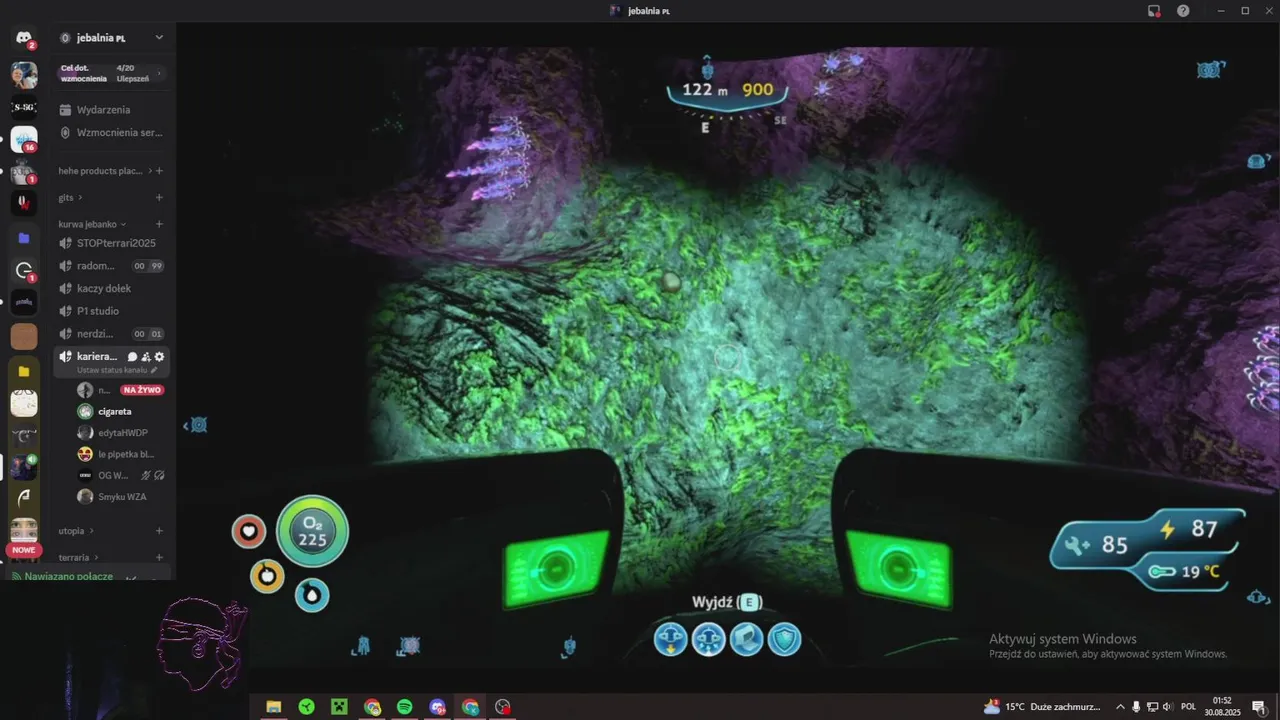
Task: Open the plain brown server icon
Action: (x=24, y=336)
